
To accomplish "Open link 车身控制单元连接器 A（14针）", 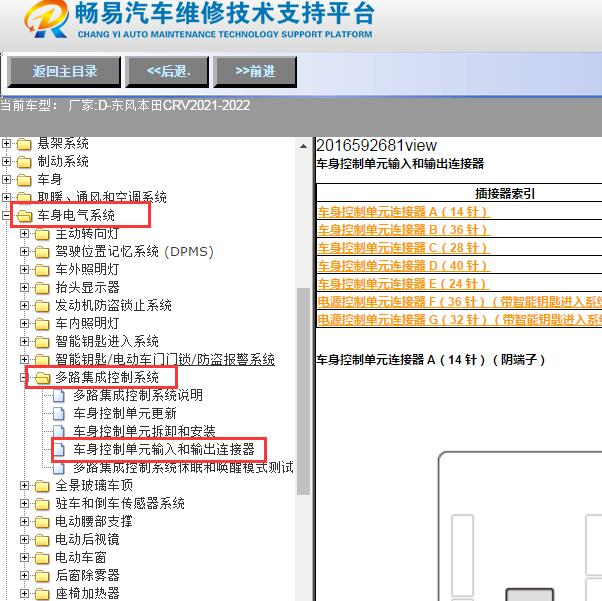I will pyautogui.click(x=403, y=212).
